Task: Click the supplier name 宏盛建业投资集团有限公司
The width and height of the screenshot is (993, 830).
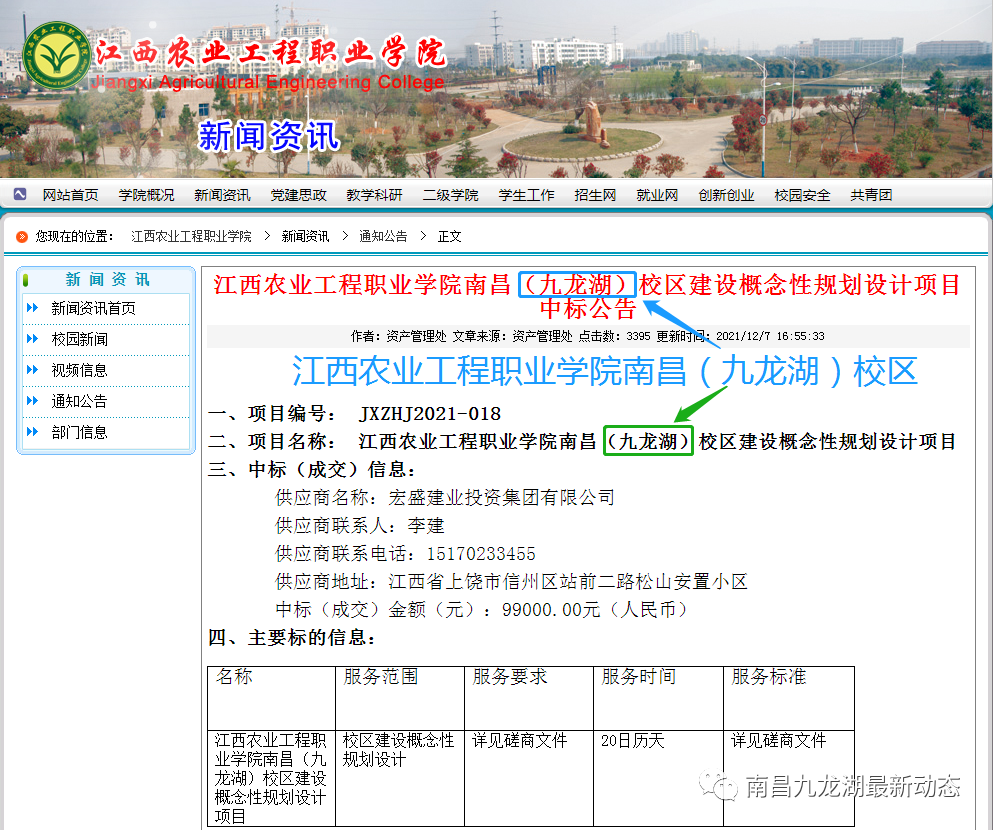Action: click(501, 498)
